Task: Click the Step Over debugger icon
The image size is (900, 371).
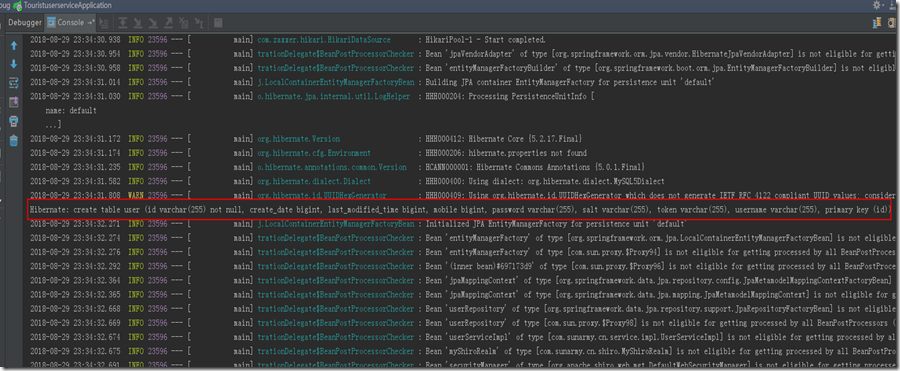Action: click(x=123, y=23)
